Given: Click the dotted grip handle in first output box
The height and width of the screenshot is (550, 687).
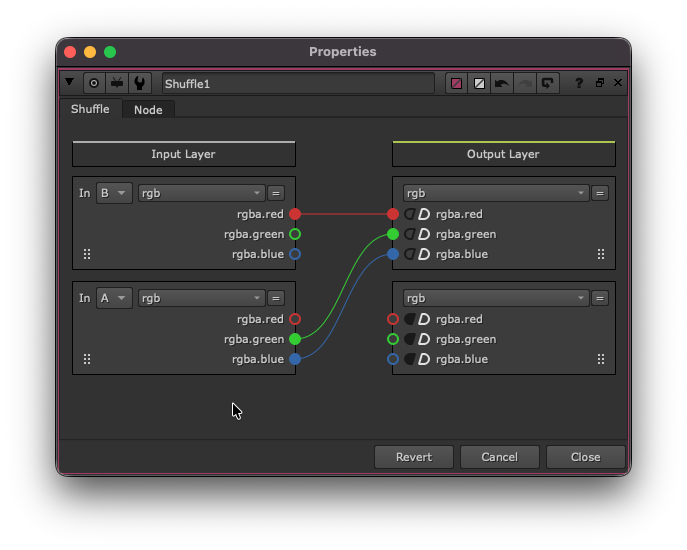Looking at the screenshot, I should 601,254.
